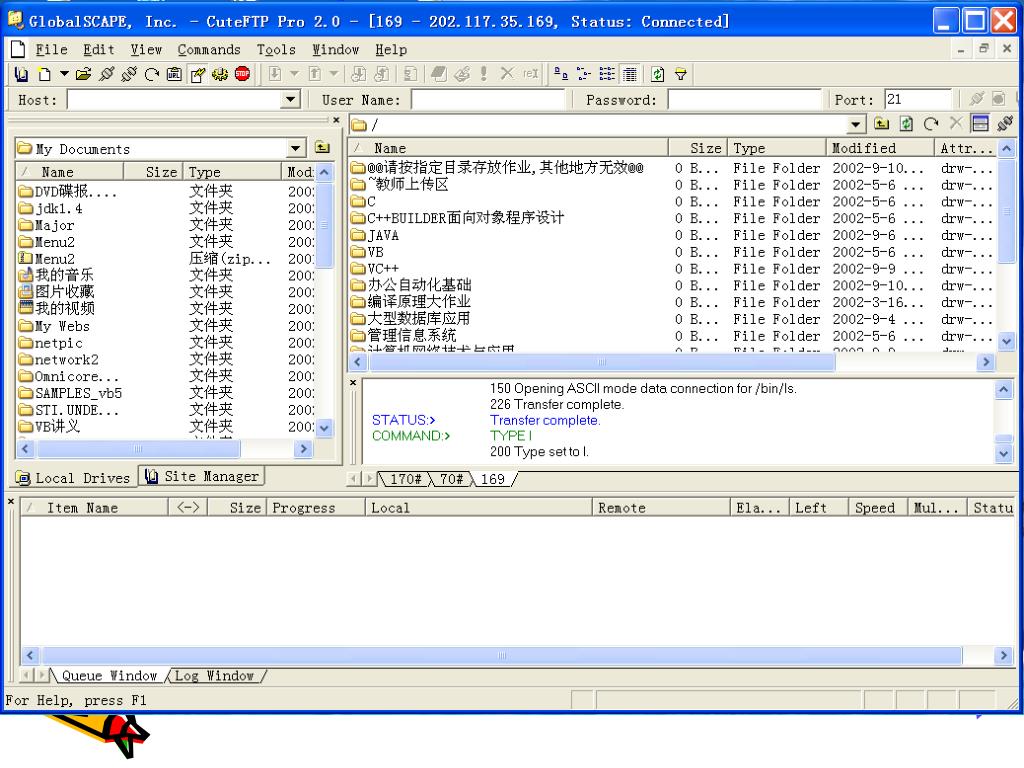Sort remote files by Size column
Viewport: 1024px width, 768px height.
pyautogui.click(x=698, y=148)
